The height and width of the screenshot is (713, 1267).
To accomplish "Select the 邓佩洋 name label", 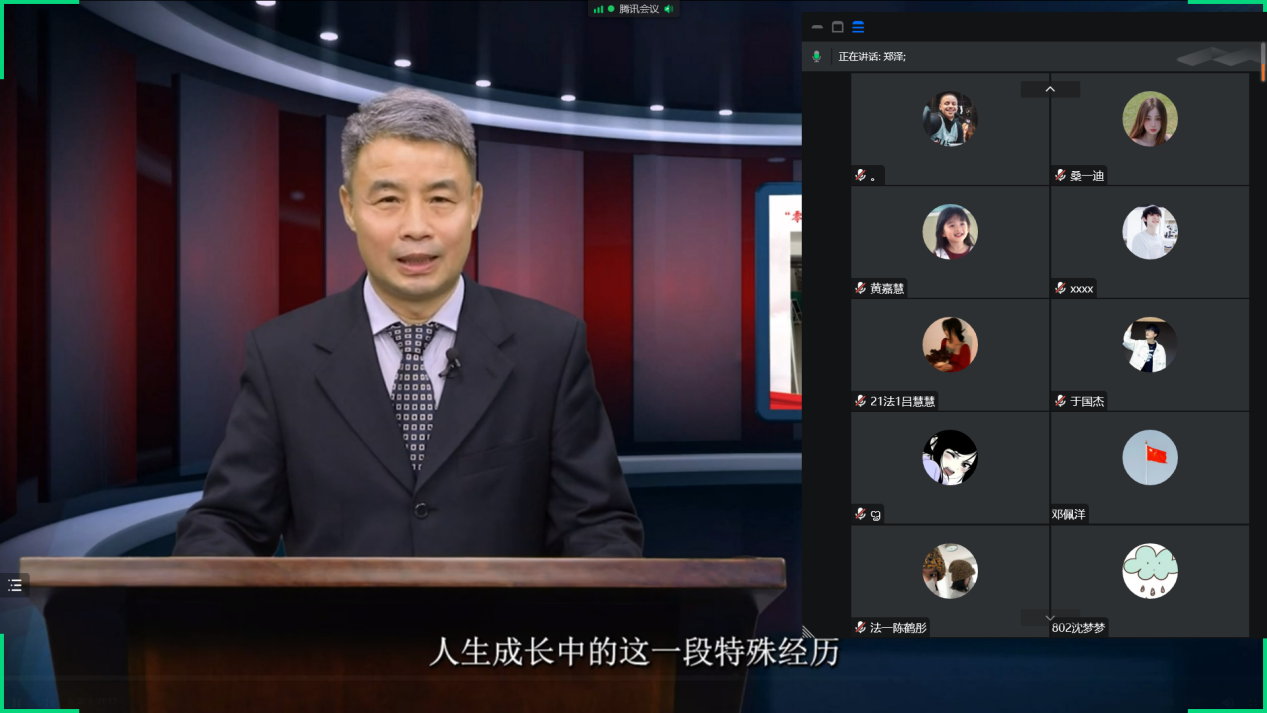I will tap(1069, 515).
